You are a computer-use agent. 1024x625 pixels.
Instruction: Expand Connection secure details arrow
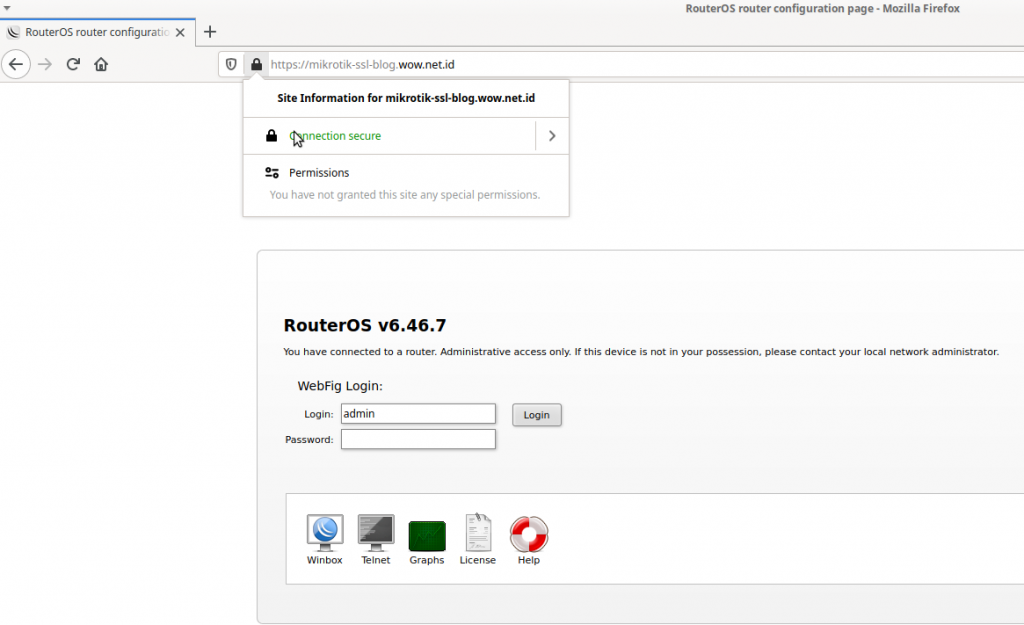click(x=552, y=136)
